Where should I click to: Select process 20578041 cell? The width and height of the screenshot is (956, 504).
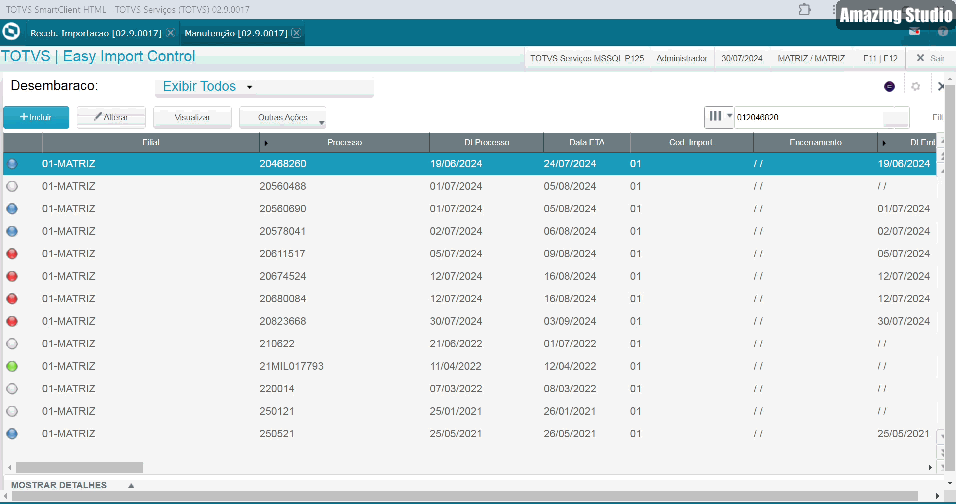(282, 232)
